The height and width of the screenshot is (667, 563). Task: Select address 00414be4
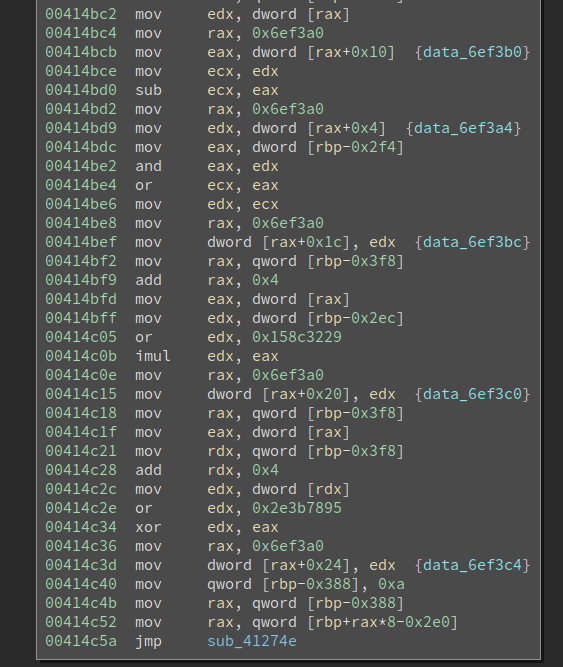pyautogui.click(x=81, y=185)
